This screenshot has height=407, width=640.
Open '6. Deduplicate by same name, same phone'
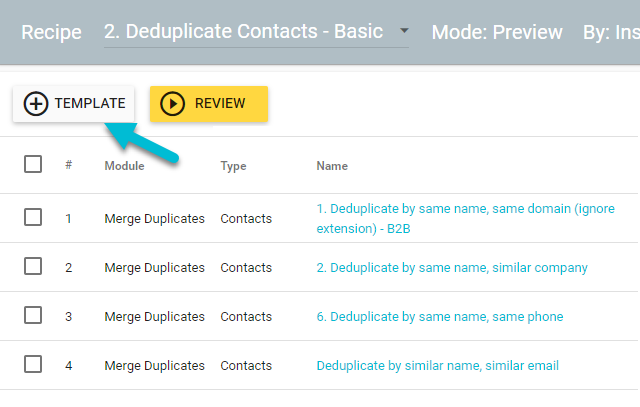440,317
